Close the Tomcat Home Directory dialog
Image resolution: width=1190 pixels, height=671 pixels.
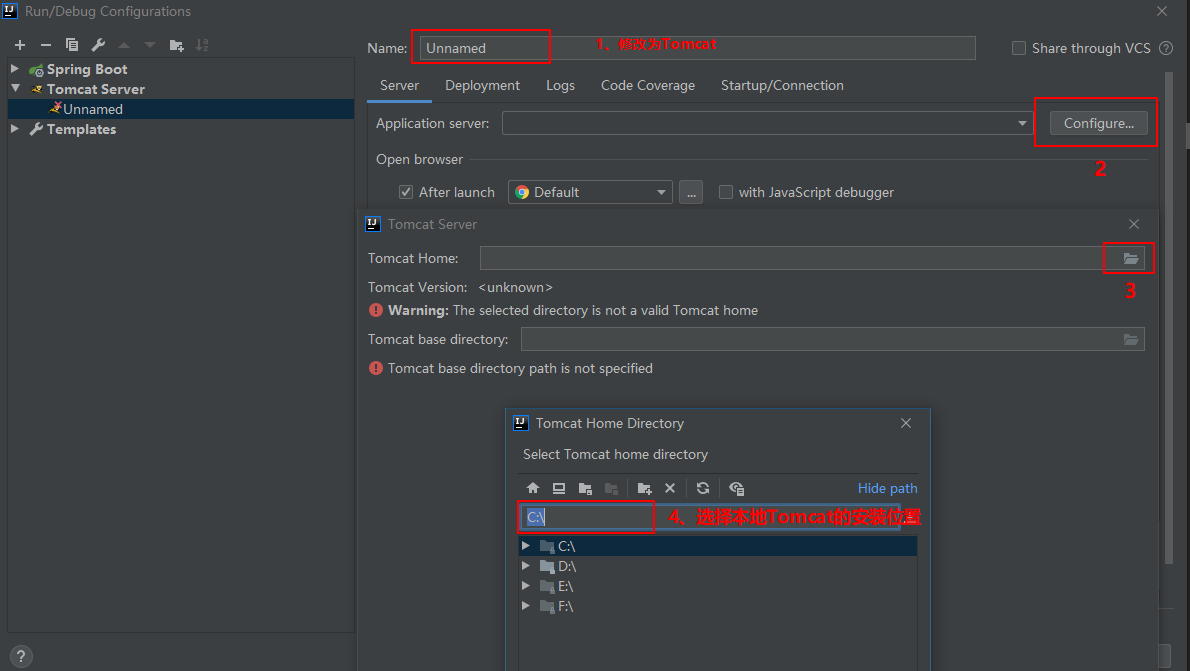pyautogui.click(x=905, y=423)
